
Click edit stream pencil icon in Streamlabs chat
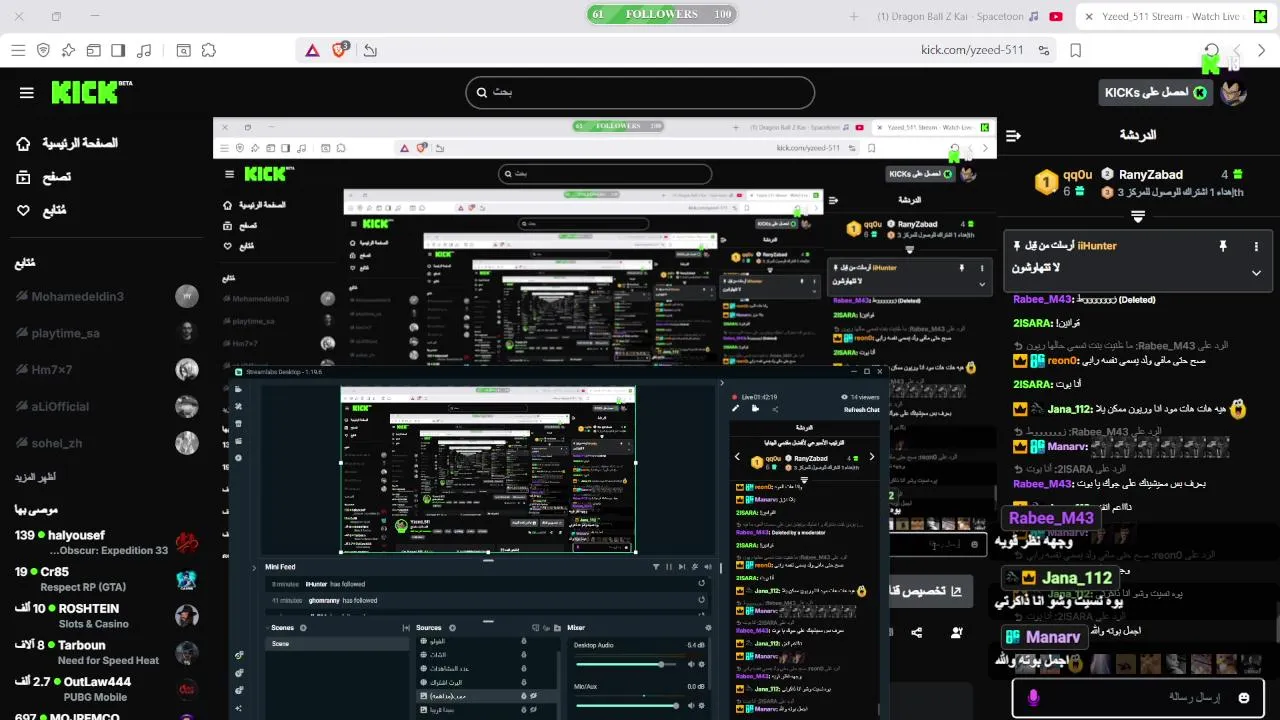(x=736, y=408)
